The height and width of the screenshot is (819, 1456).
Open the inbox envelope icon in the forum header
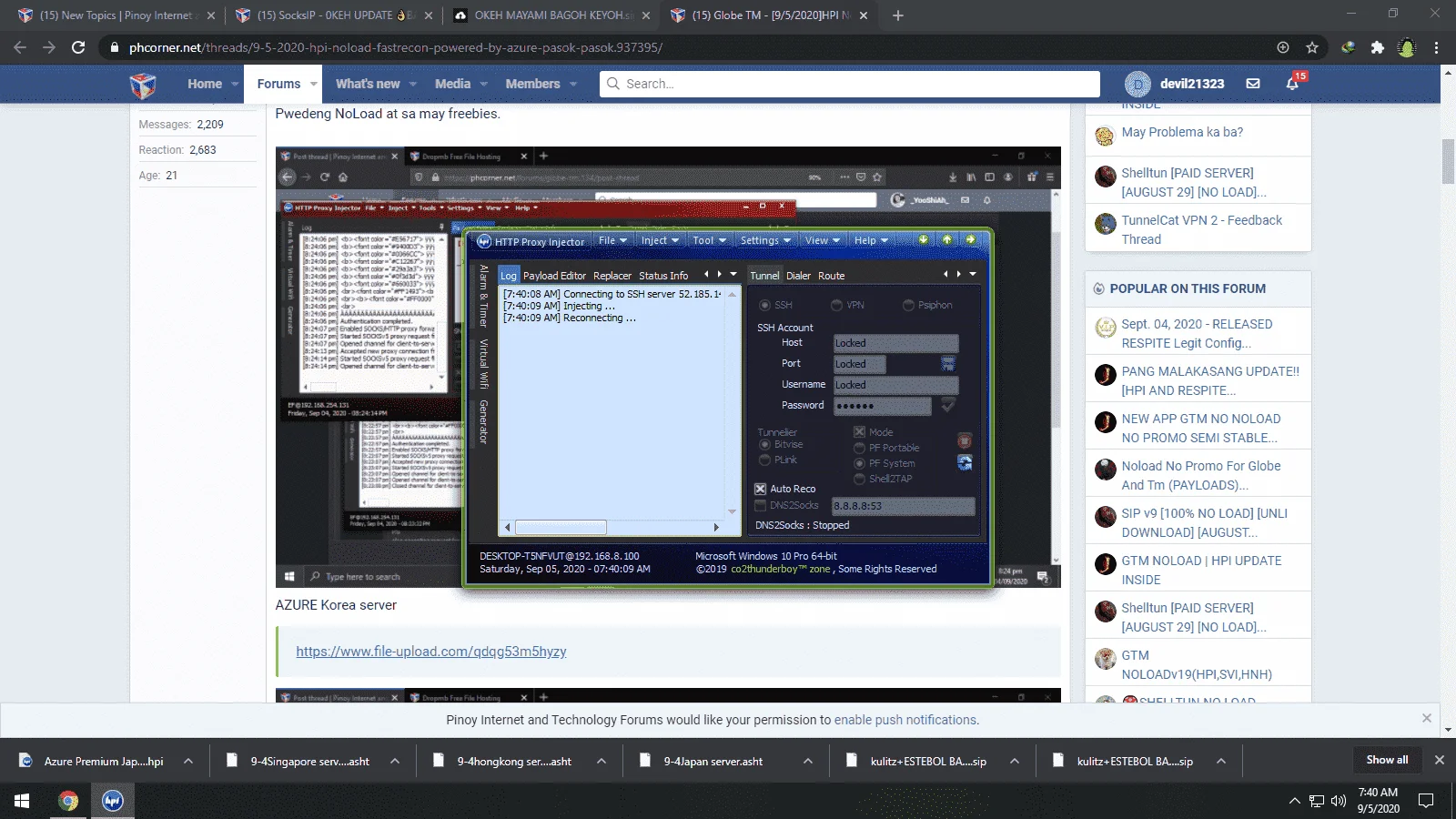pos(1253,84)
